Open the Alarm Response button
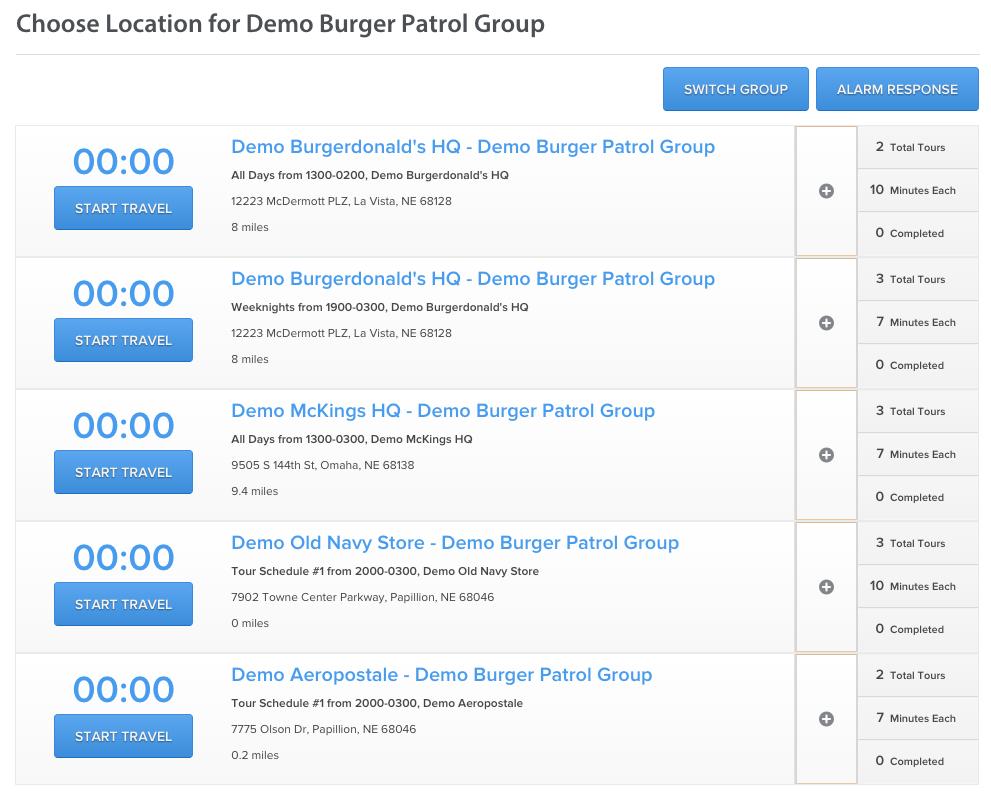Image resolution: width=991 pixels, height=796 pixels. [897, 89]
